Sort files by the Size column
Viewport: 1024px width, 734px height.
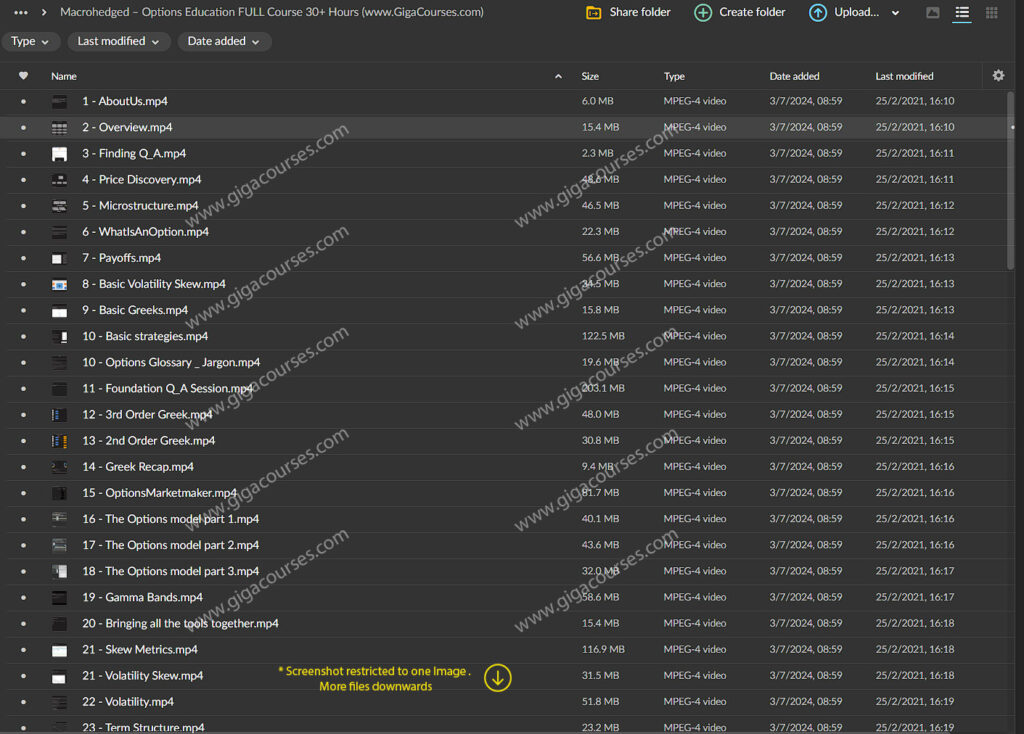click(x=590, y=76)
